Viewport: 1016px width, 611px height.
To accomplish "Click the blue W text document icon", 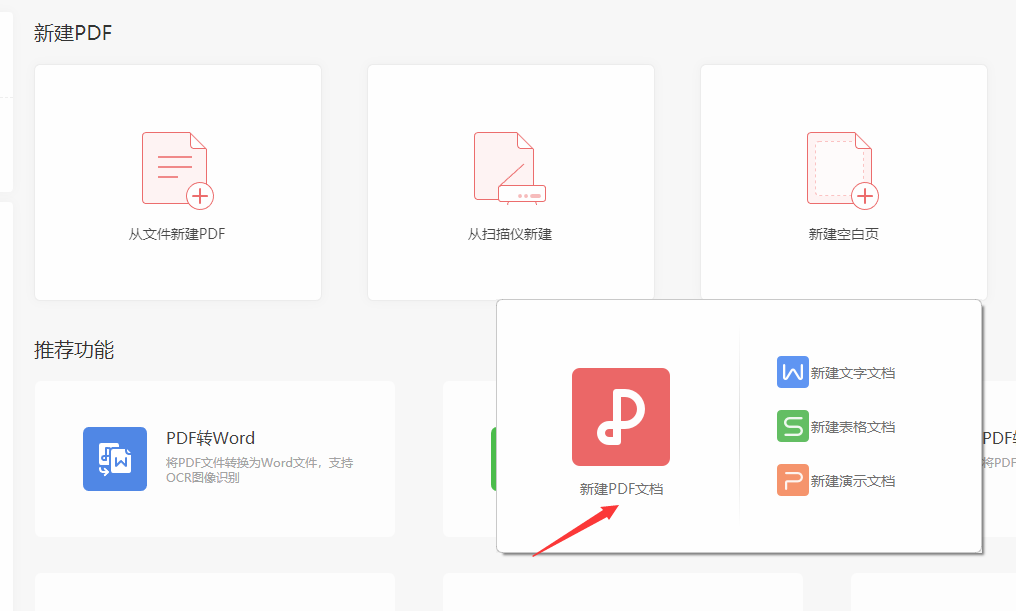I will [x=792, y=372].
